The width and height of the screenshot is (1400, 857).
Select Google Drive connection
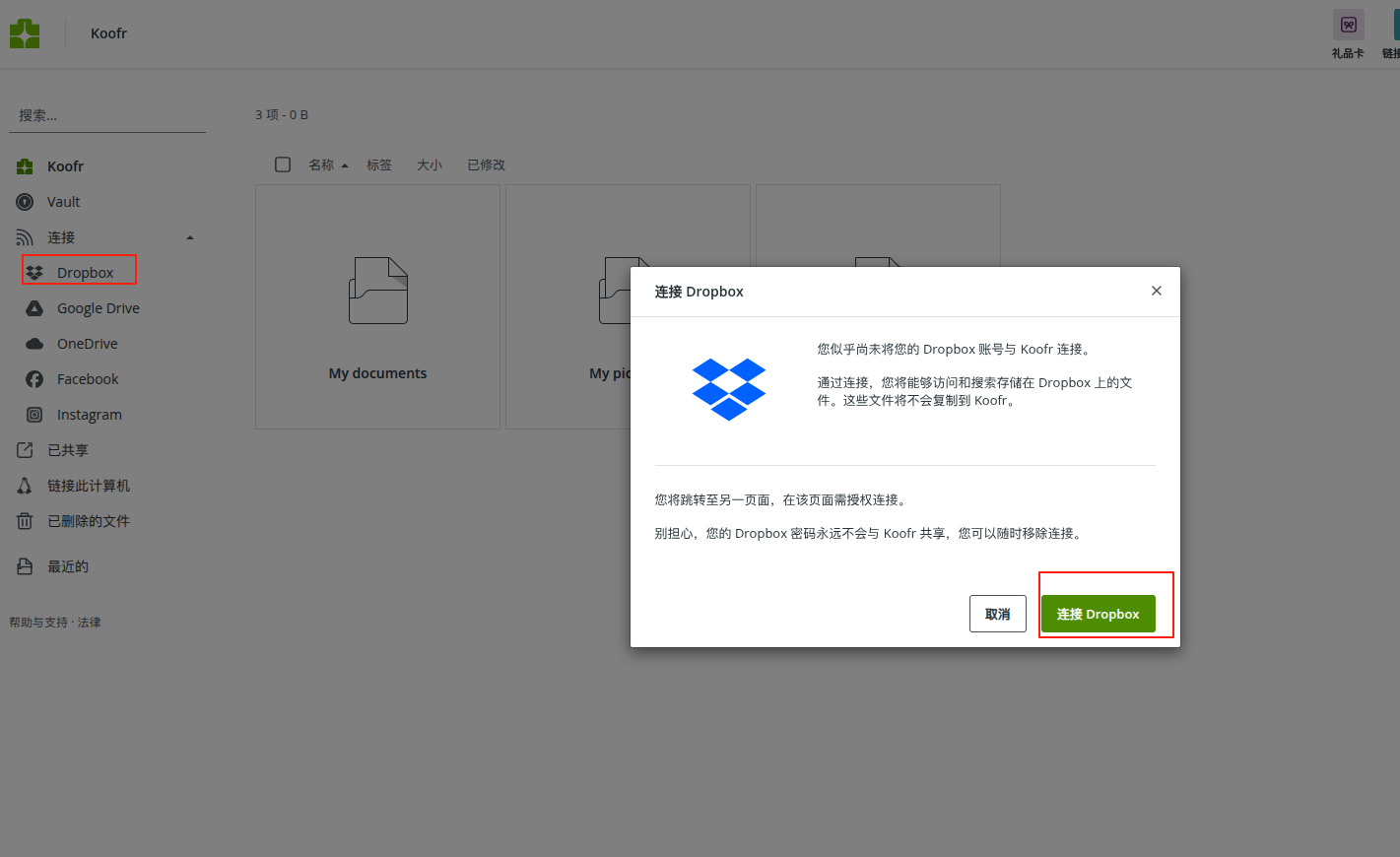[x=99, y=308]
